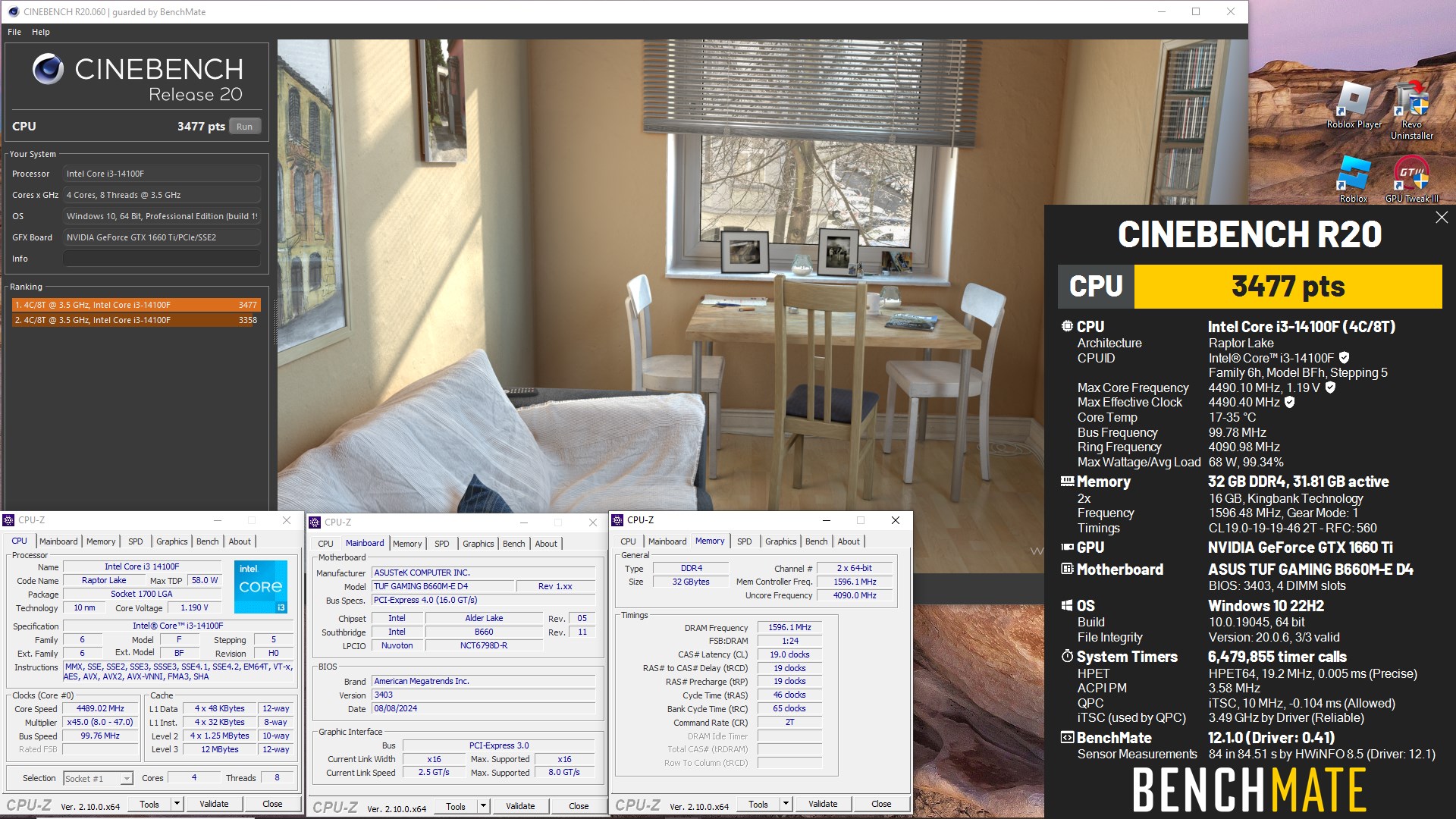Close the CPU-Z Memory window
Viewport: 1456px width, 819px height.
point(896,520)
